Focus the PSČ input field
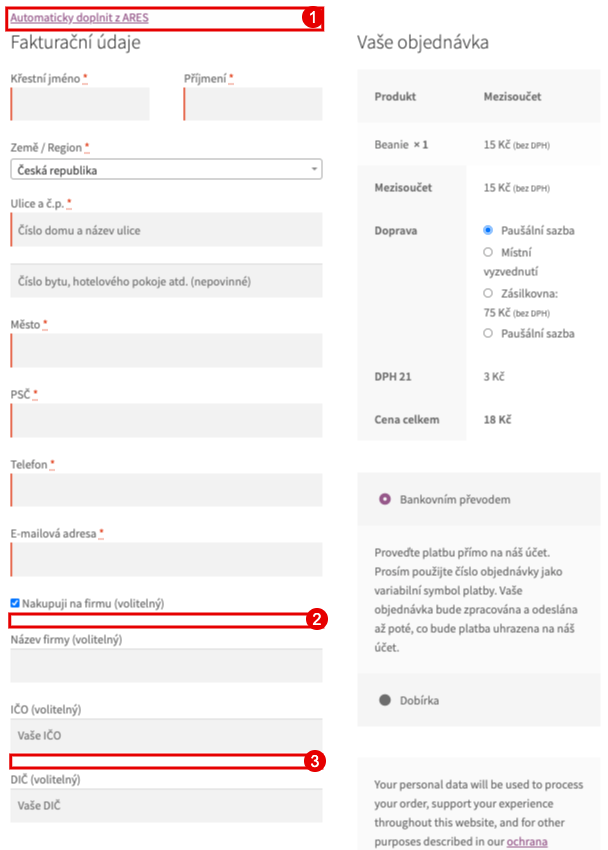Viewport: 608px width, 850px height. click(x=166, y=420)
